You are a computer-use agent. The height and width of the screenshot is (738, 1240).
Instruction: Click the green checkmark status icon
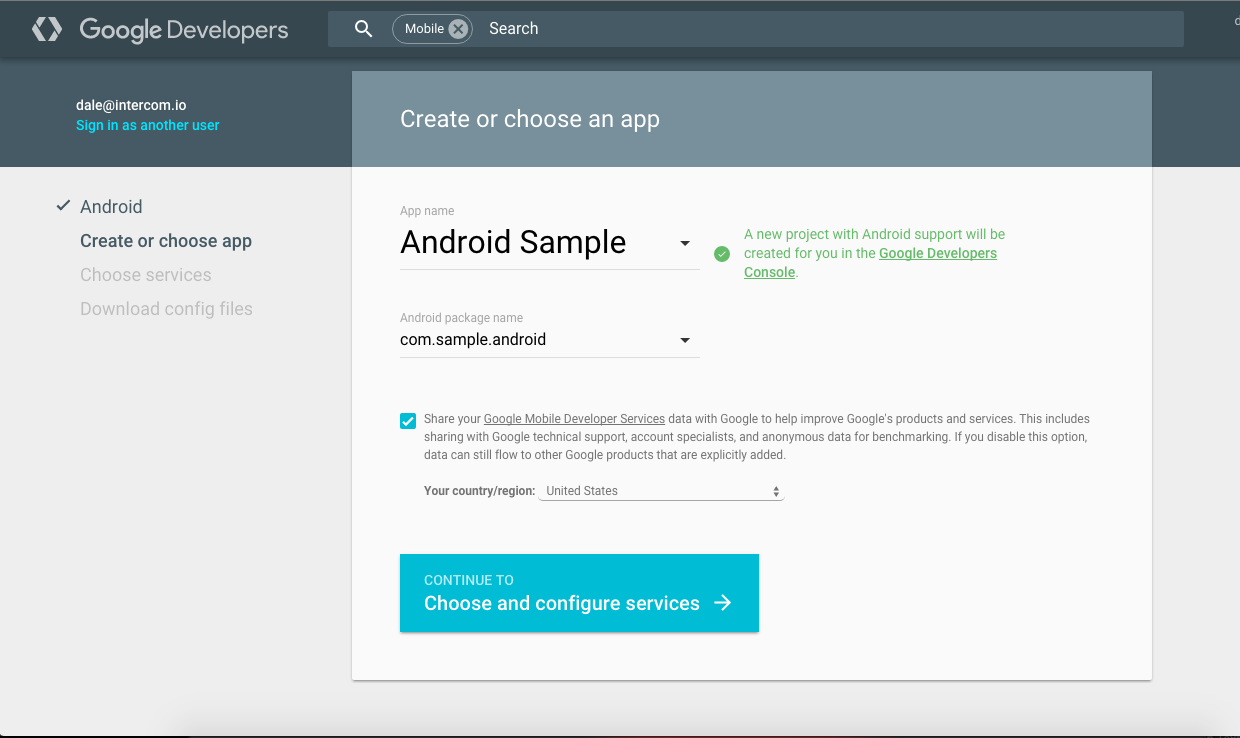coord(722,254)
